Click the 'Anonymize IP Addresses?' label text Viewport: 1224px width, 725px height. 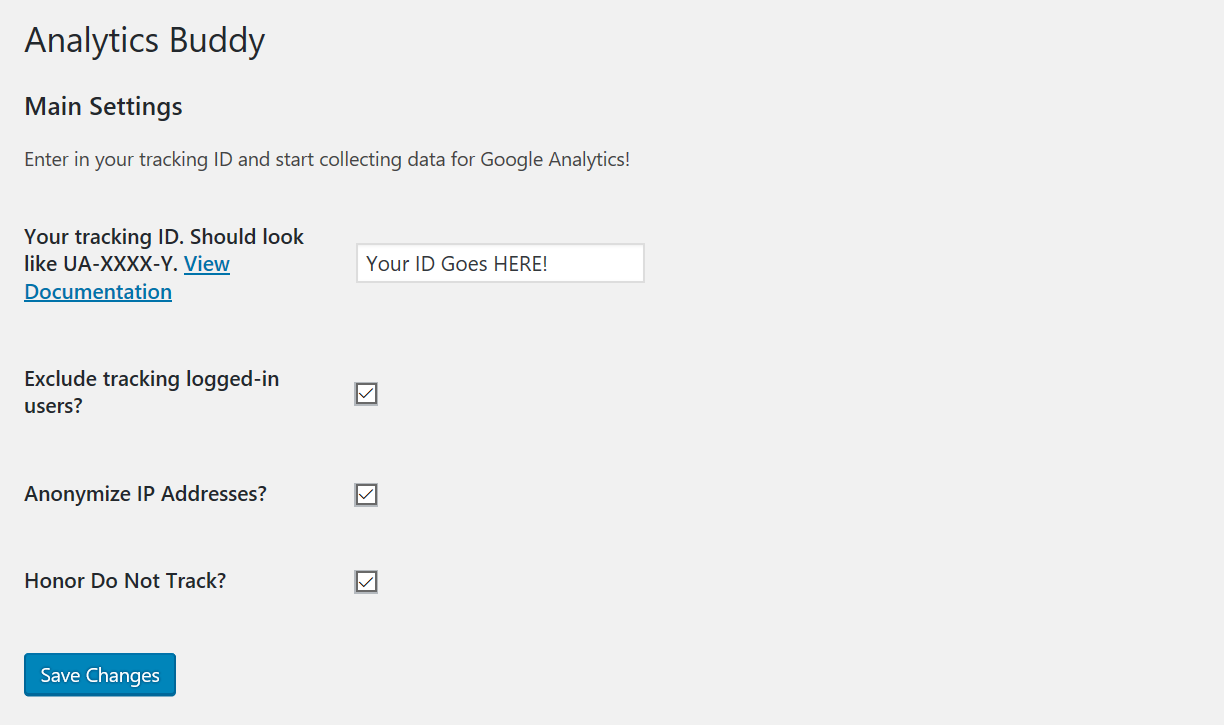point(145,494)
